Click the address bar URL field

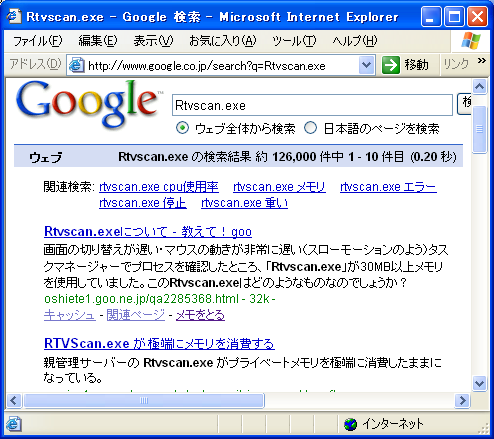[220, 65]
